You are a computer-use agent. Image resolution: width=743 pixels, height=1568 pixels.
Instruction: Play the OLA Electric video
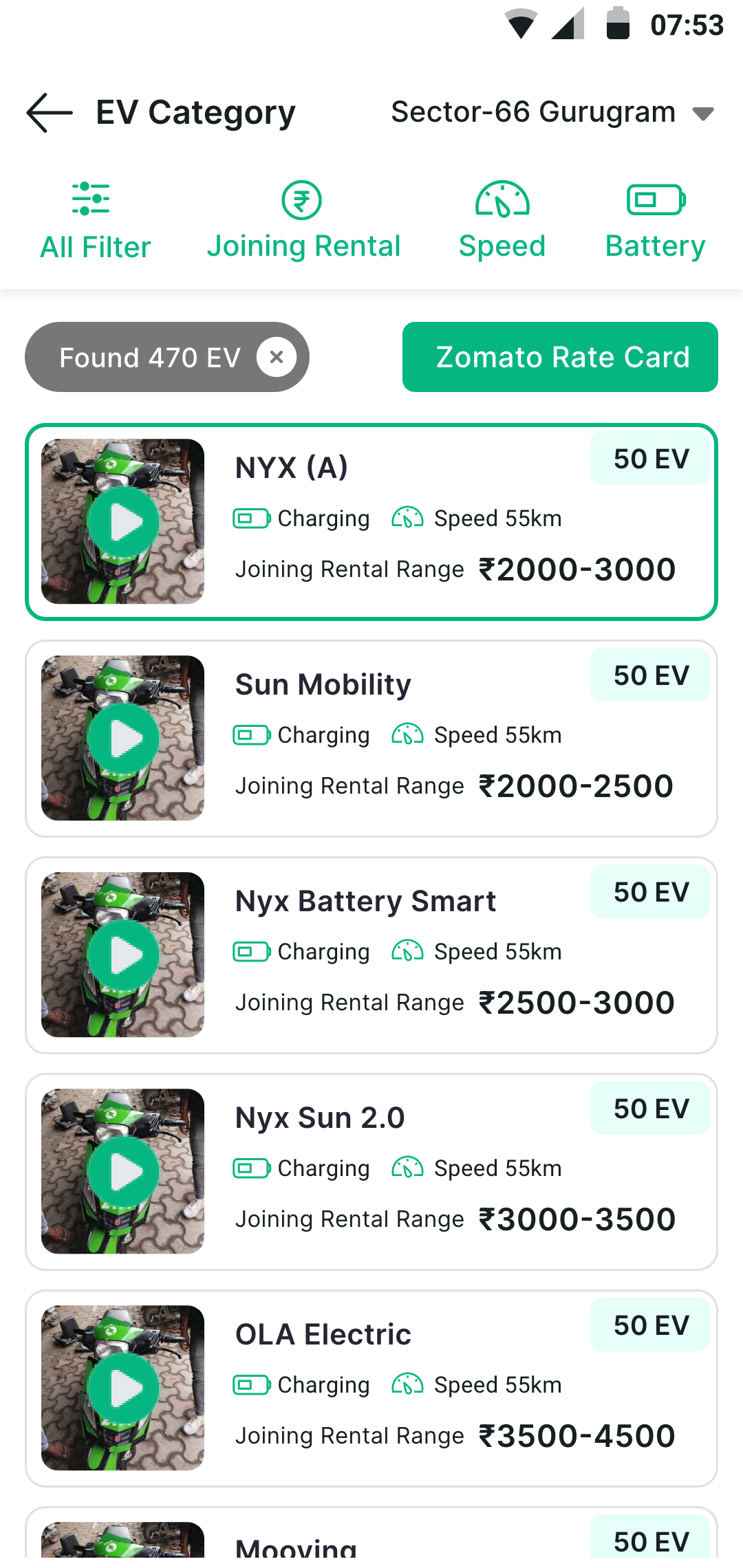pos(124,1389)
